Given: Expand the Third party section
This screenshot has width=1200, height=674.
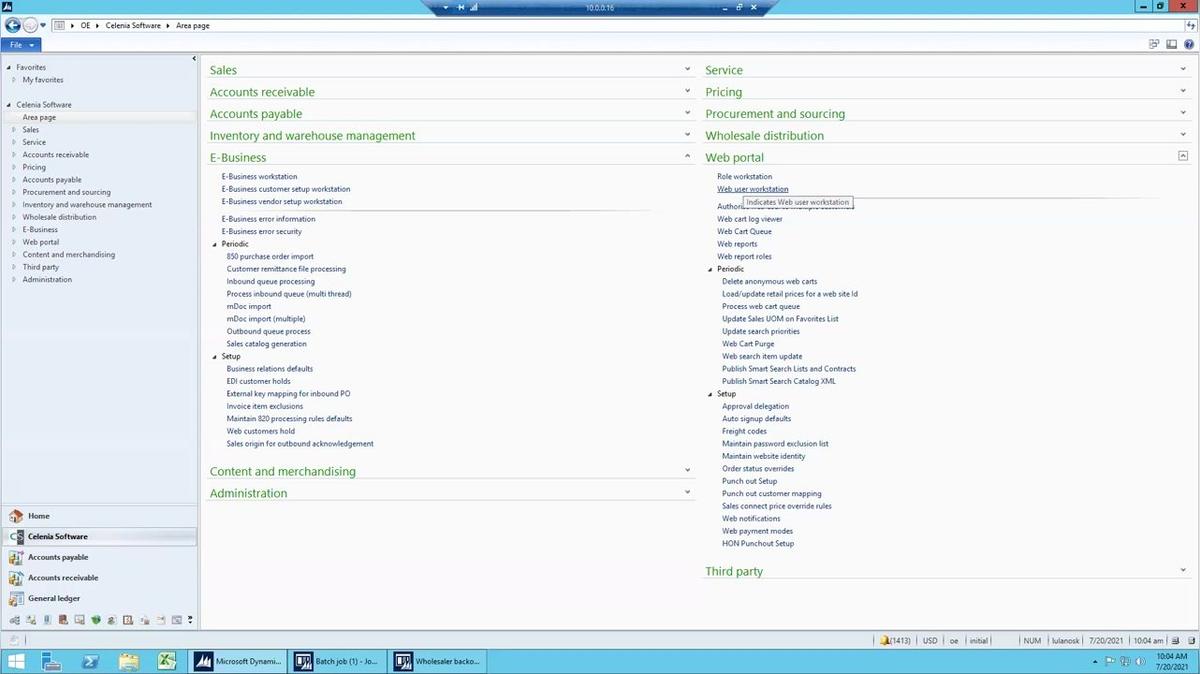Looking at the screenshot, I should coord(1183,571).
